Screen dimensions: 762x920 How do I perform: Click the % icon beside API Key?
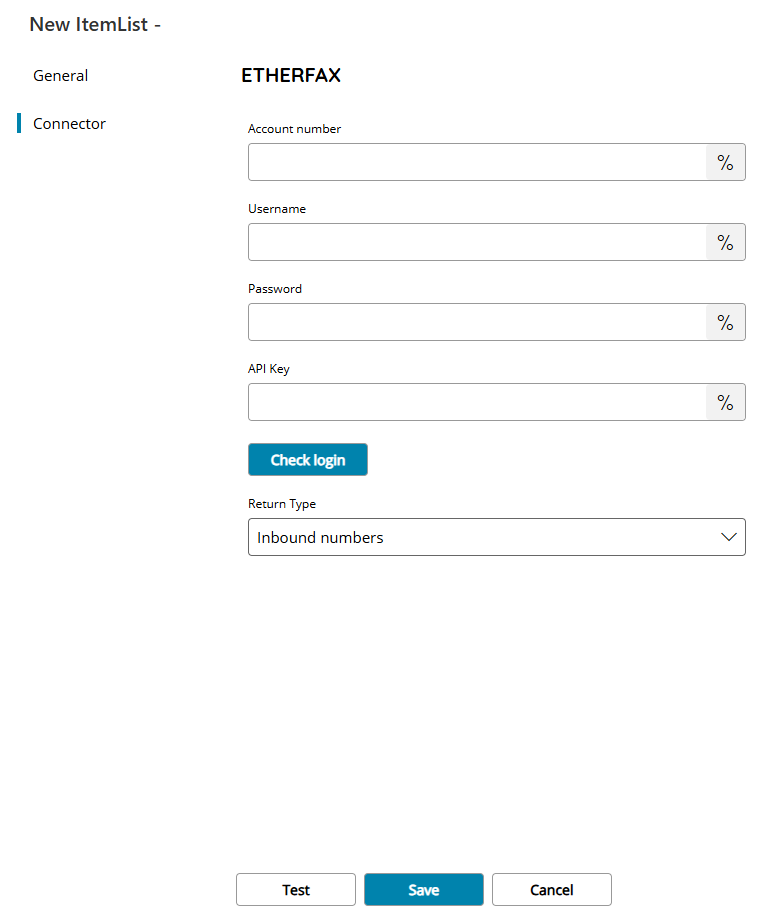pos(725,402)
